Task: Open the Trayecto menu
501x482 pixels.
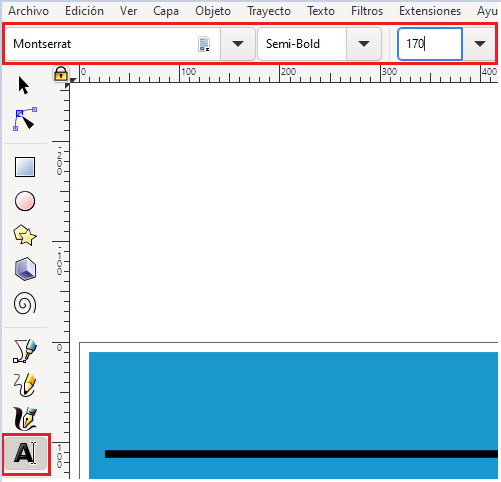Action: click(269, 11)
